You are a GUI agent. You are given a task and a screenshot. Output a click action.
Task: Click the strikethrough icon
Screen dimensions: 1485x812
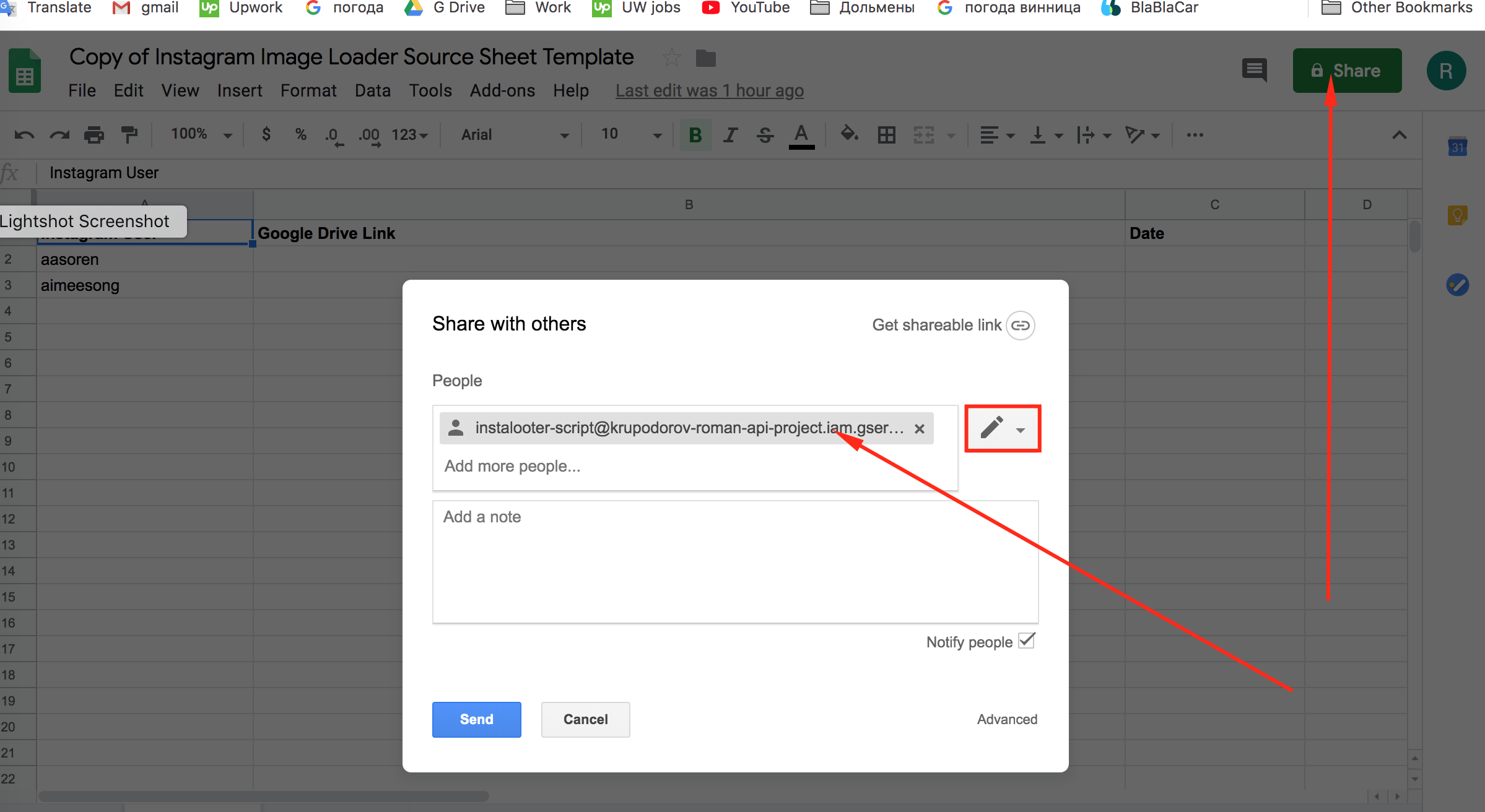click(765, 135)
